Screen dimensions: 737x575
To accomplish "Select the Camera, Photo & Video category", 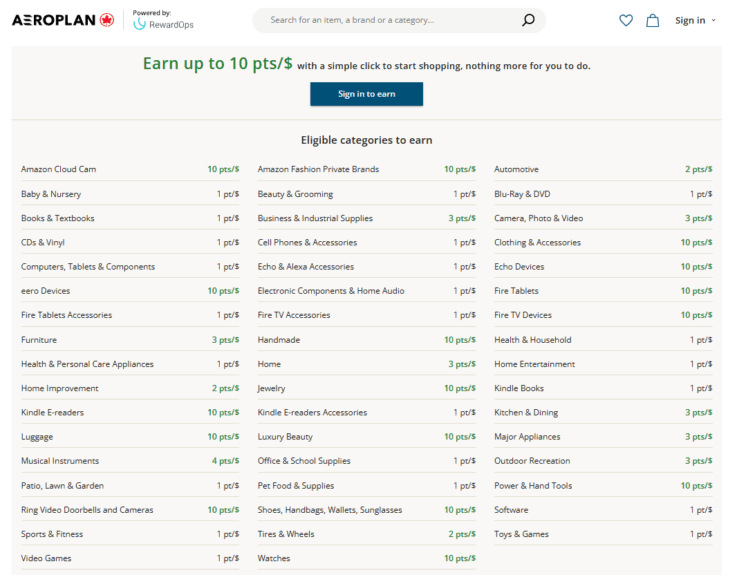I will 538,218.
